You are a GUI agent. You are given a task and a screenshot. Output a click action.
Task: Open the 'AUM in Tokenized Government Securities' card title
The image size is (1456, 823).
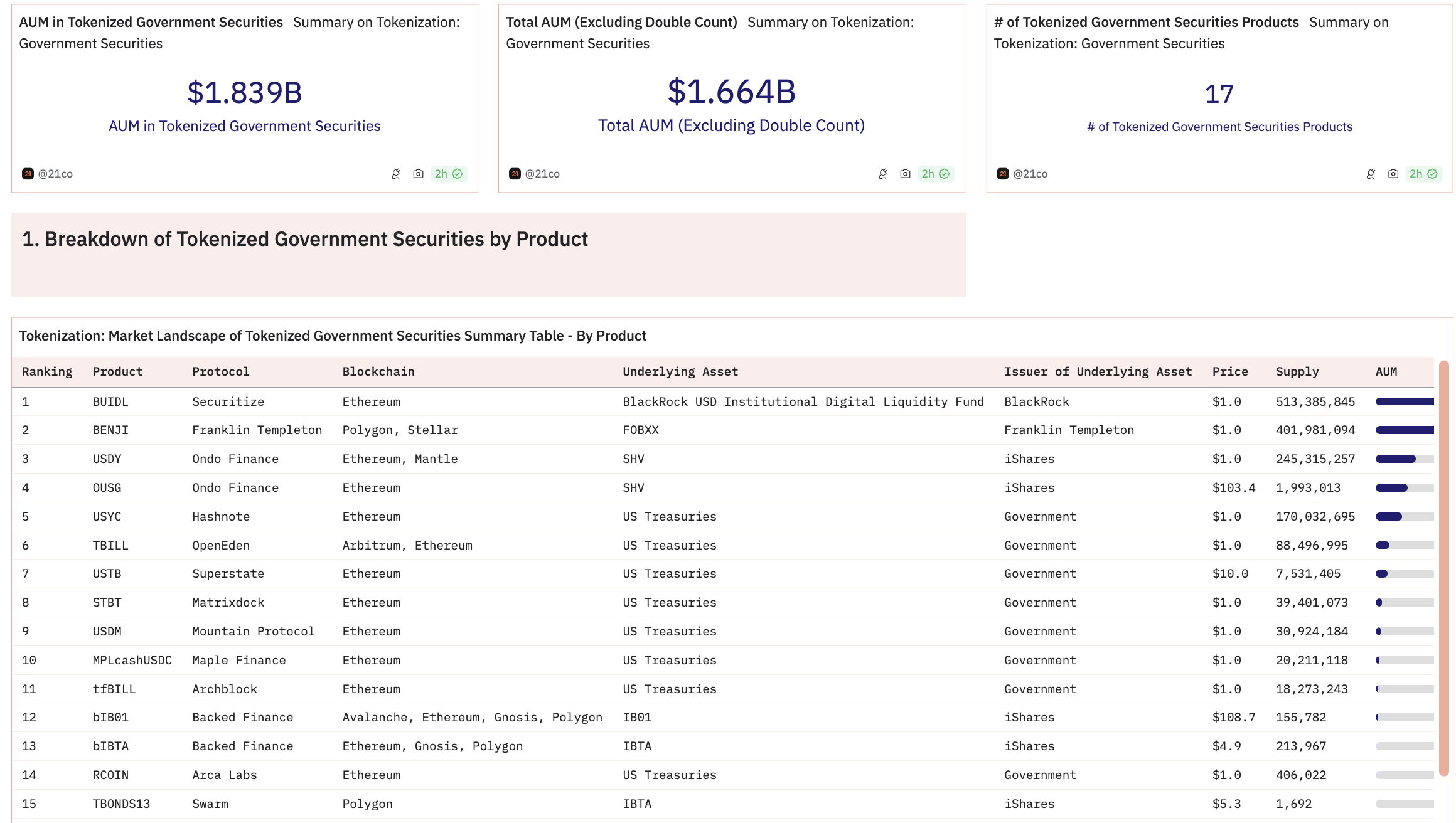[151, 22]
